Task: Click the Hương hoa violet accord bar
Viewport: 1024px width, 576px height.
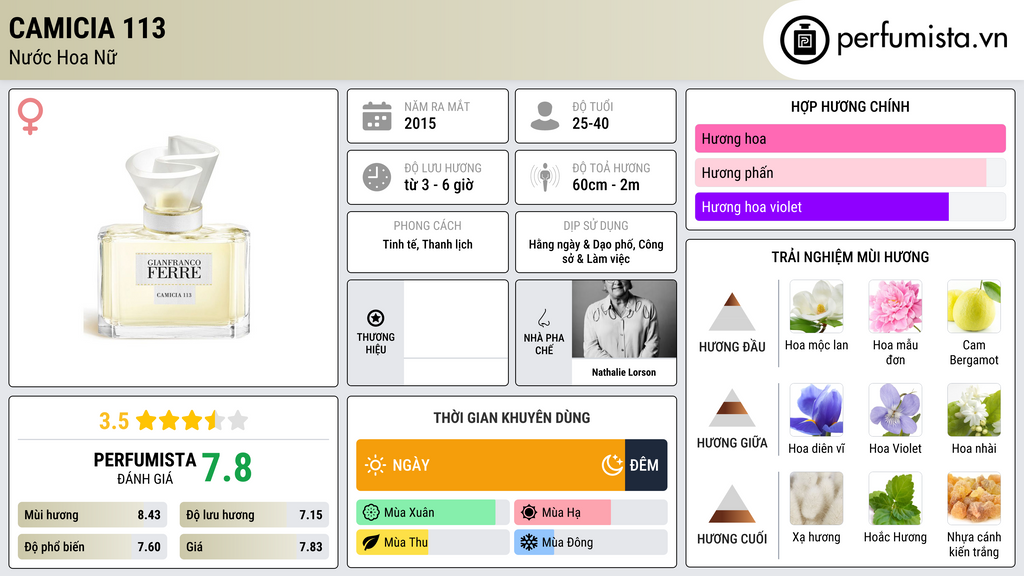Action: [x=850, y=206]
